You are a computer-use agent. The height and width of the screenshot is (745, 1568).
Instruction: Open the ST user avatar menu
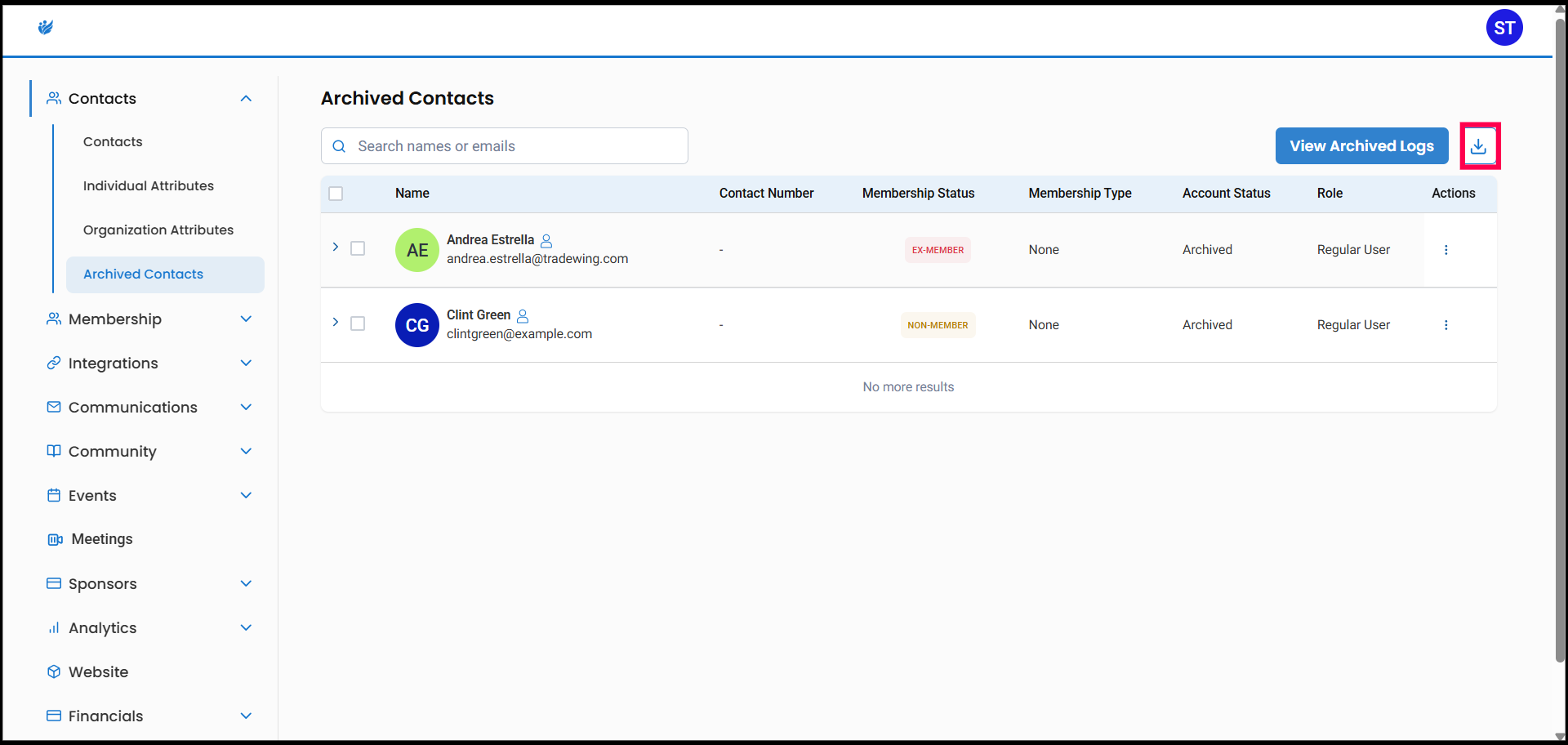[x=1504, y=28]
